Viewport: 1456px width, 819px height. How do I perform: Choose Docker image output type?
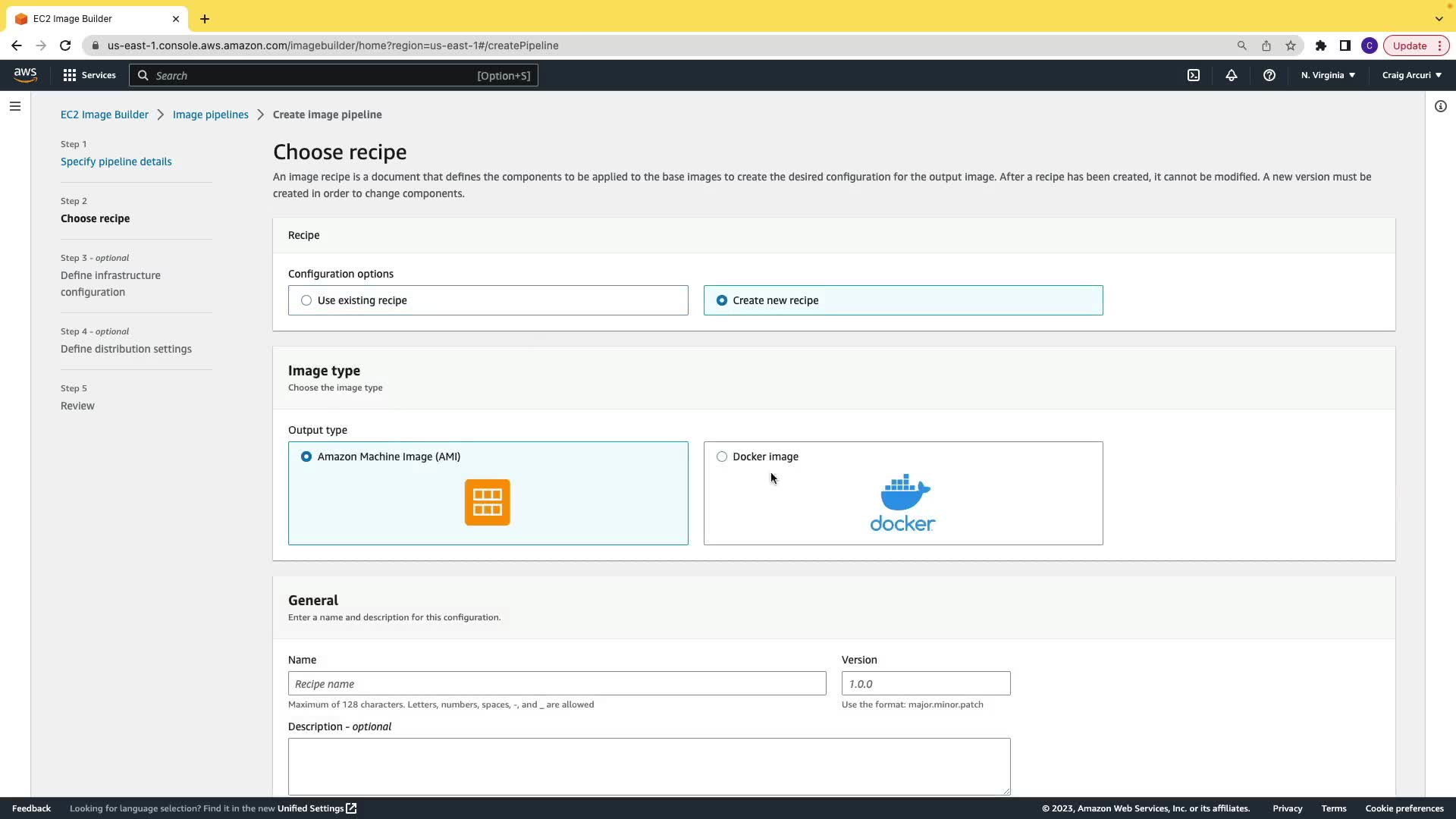pos(722,457)
